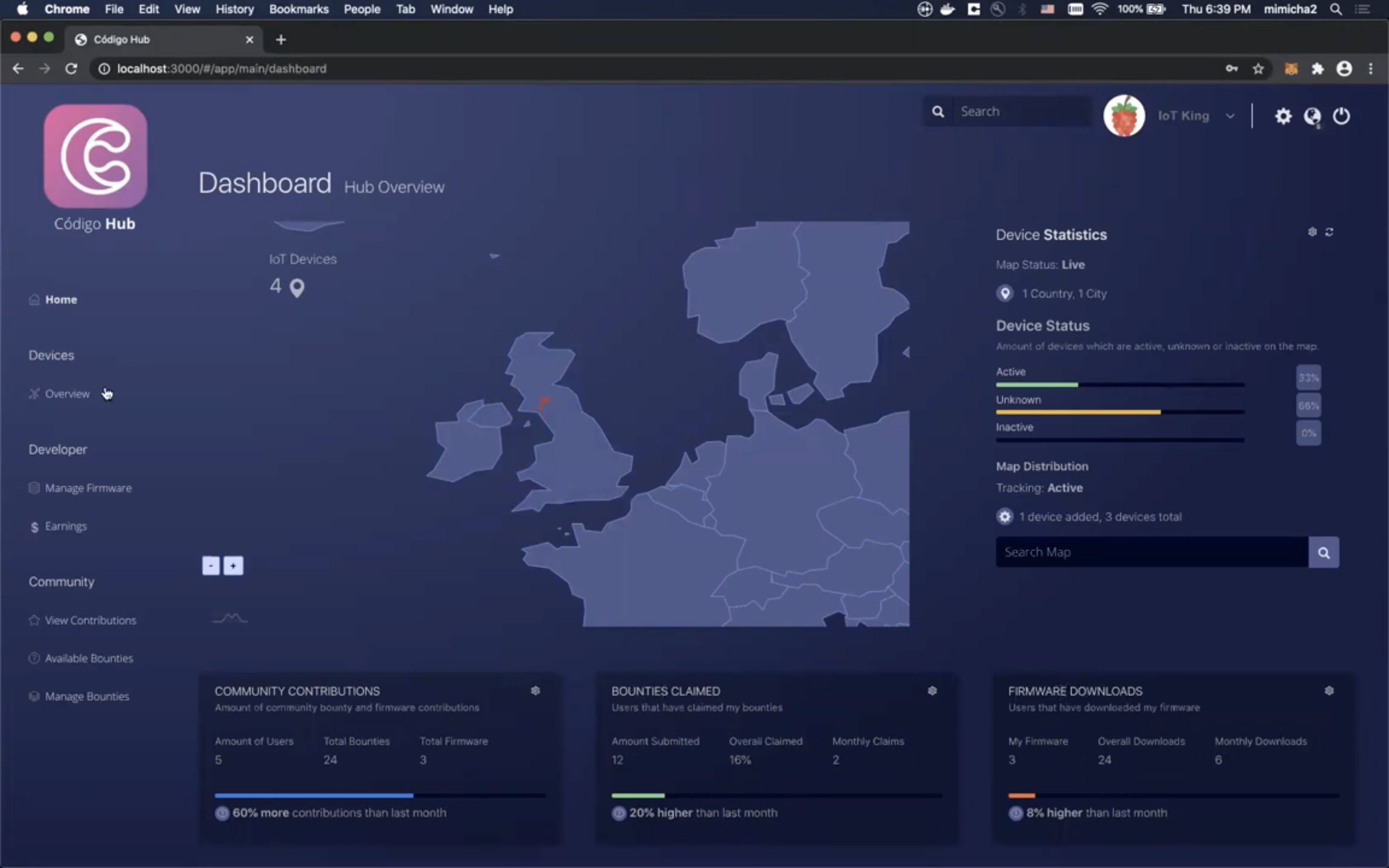Click the Earnings sidebar icon

34,526
